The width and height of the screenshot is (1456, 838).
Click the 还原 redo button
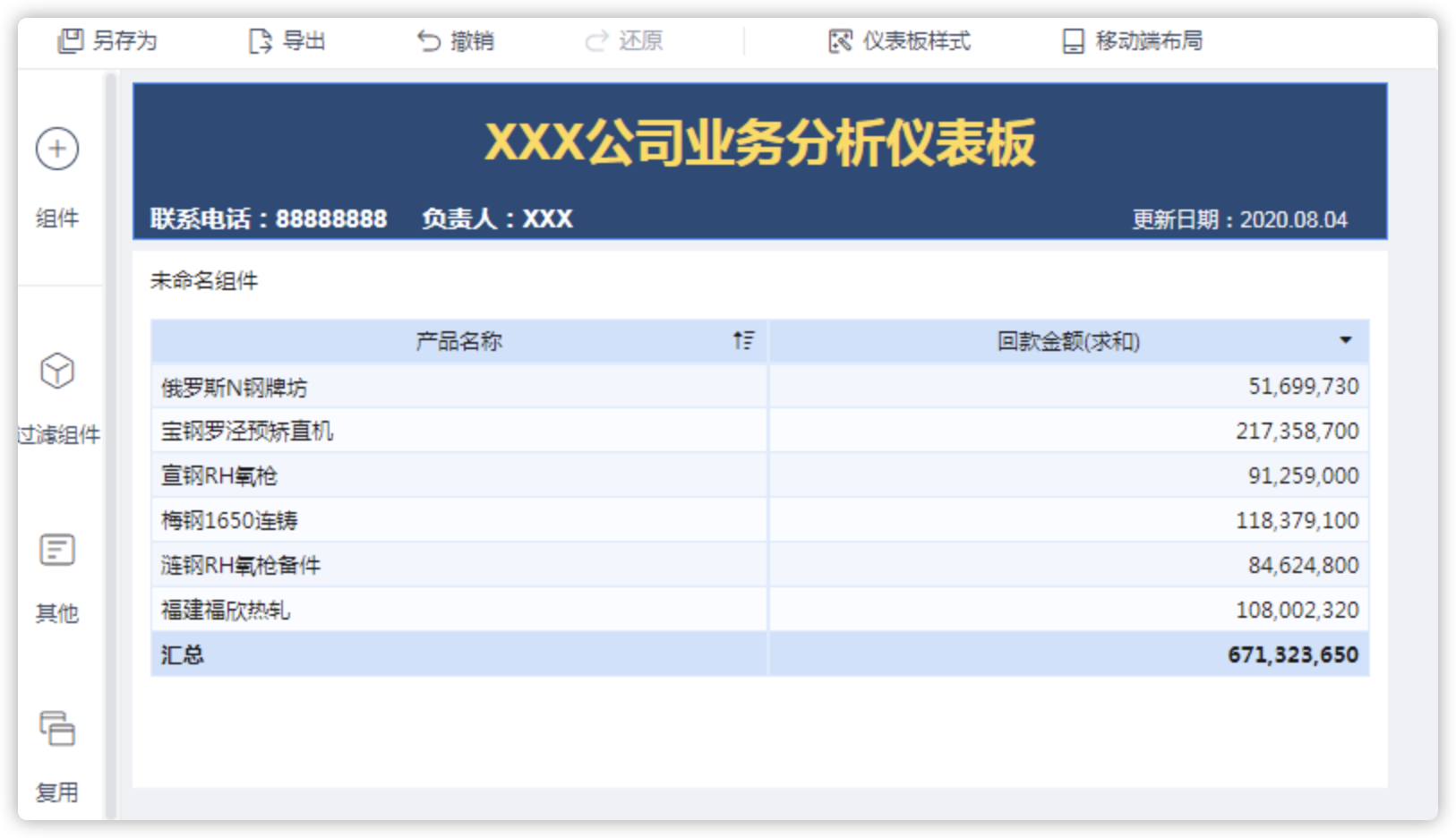[624, 41]
